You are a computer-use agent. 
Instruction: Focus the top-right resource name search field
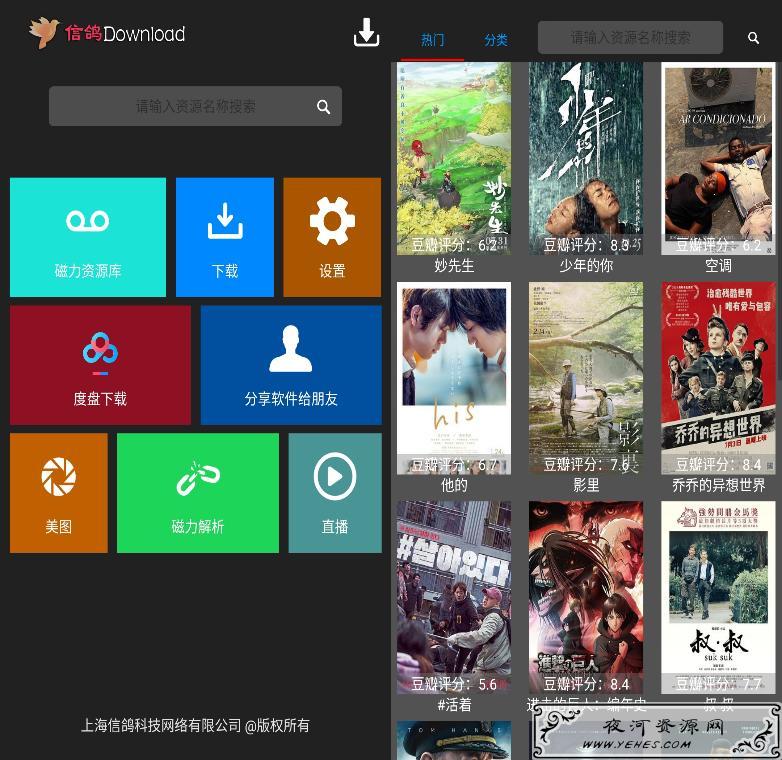[x=630, y=37]
